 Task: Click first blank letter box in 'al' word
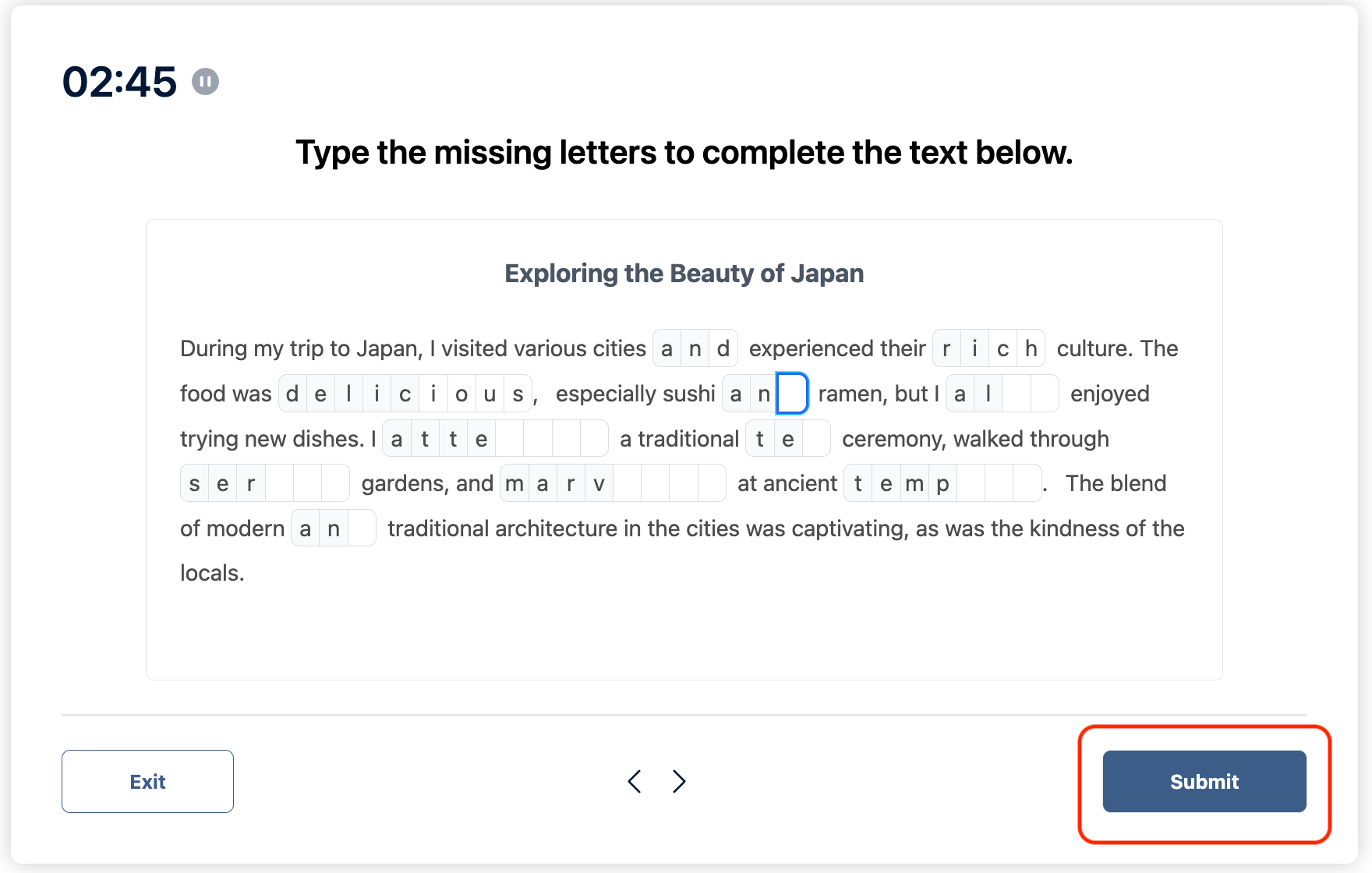pyautogui.click(x=1017, y=394)
